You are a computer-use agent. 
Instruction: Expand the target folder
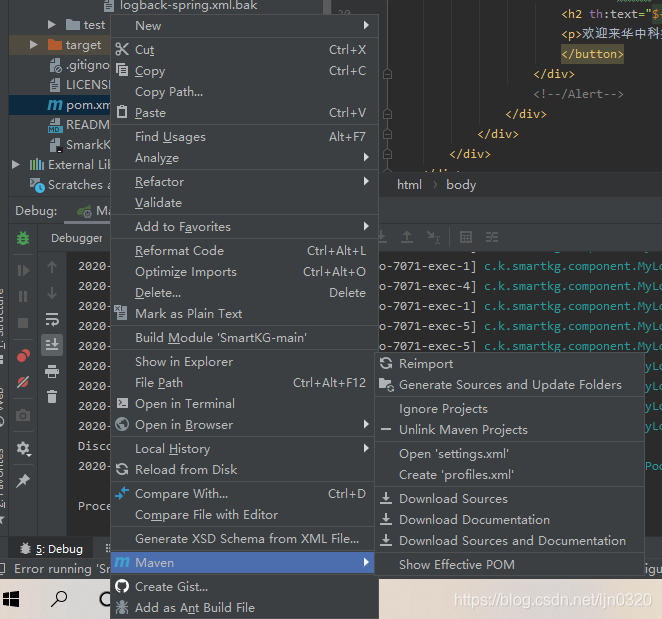tap(33, 45)
